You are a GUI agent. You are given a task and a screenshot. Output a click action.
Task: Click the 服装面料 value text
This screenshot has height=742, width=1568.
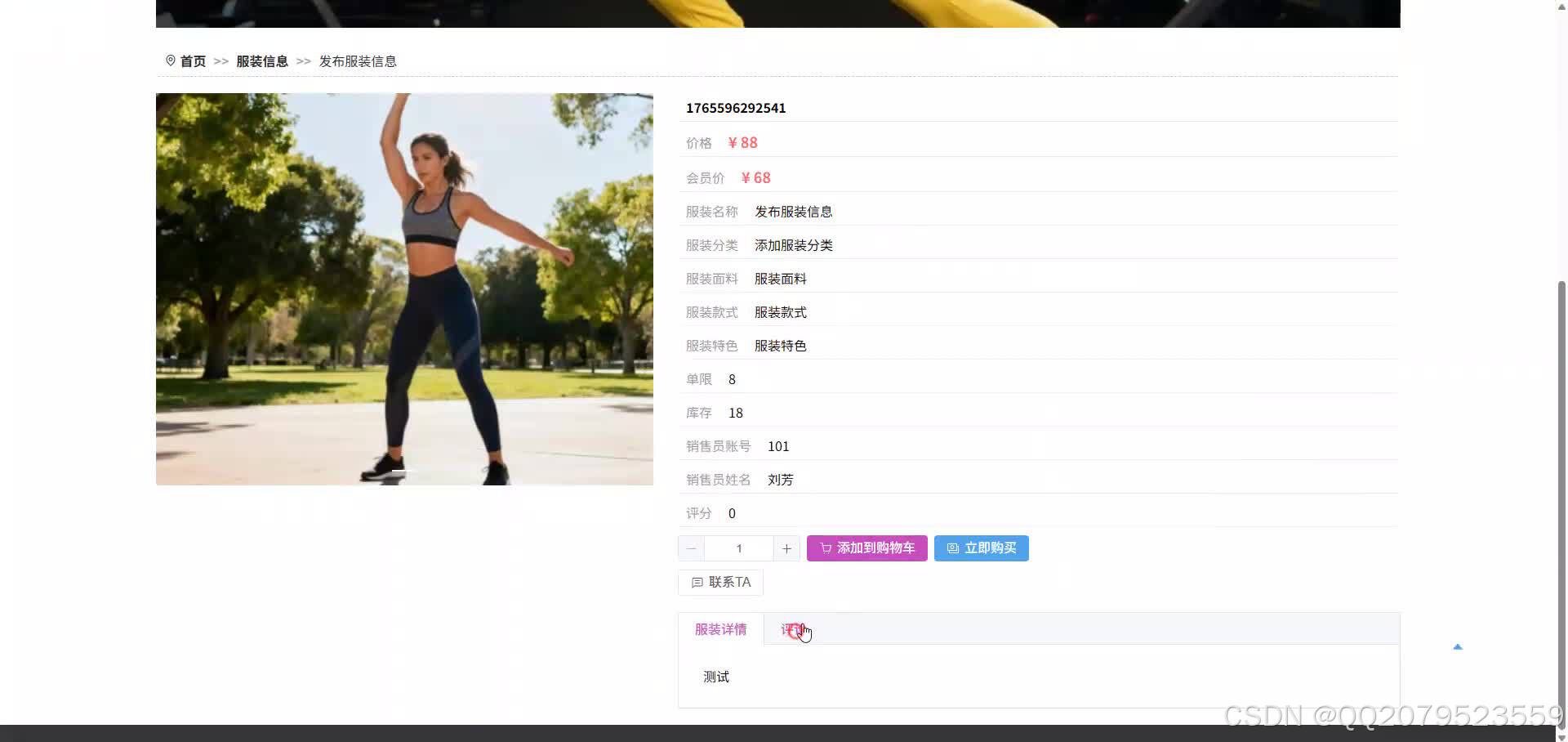(x=781, y=279)
